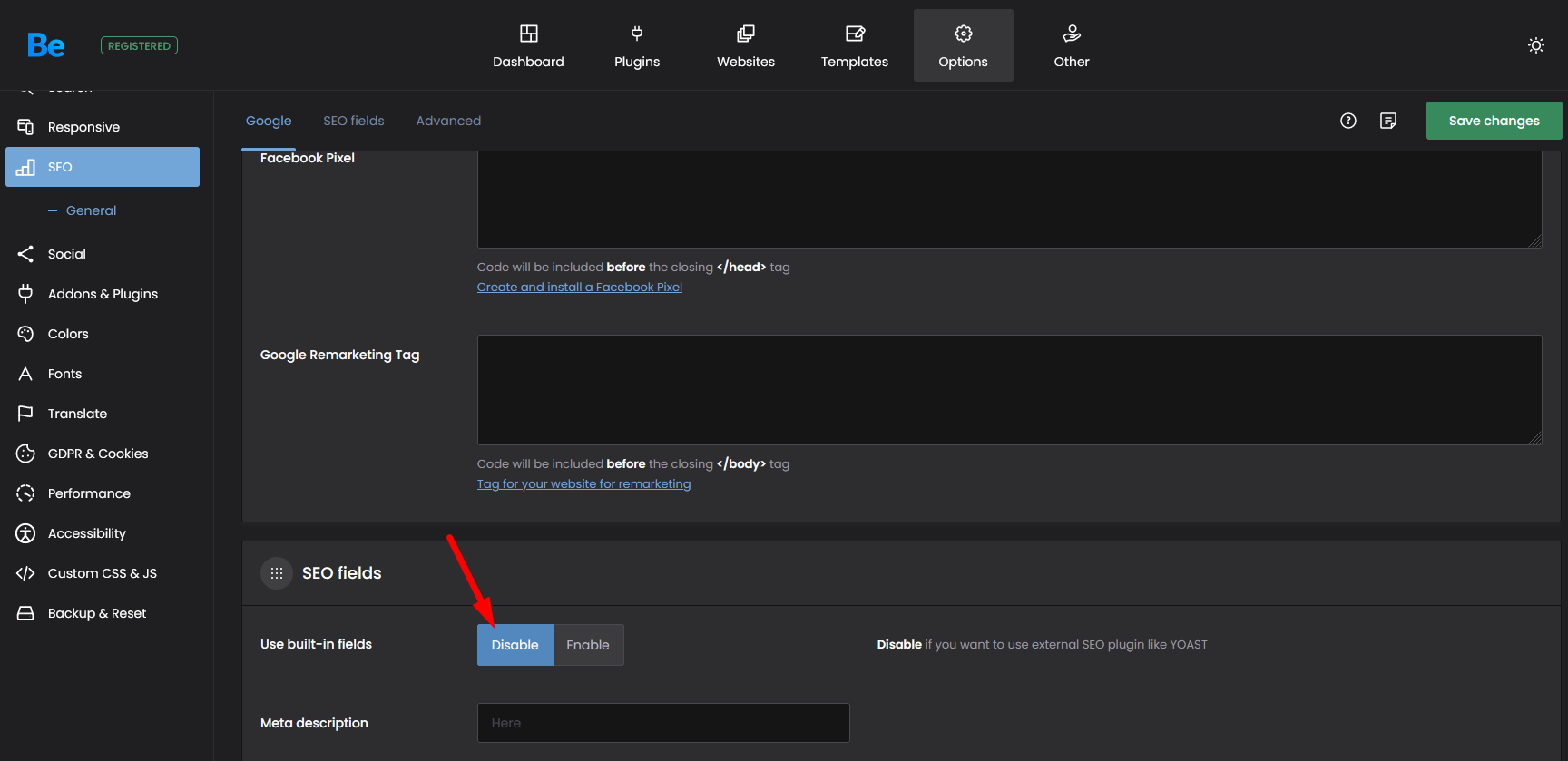Save changes with the green button
1568x761 pixels.
point(1494,121)
